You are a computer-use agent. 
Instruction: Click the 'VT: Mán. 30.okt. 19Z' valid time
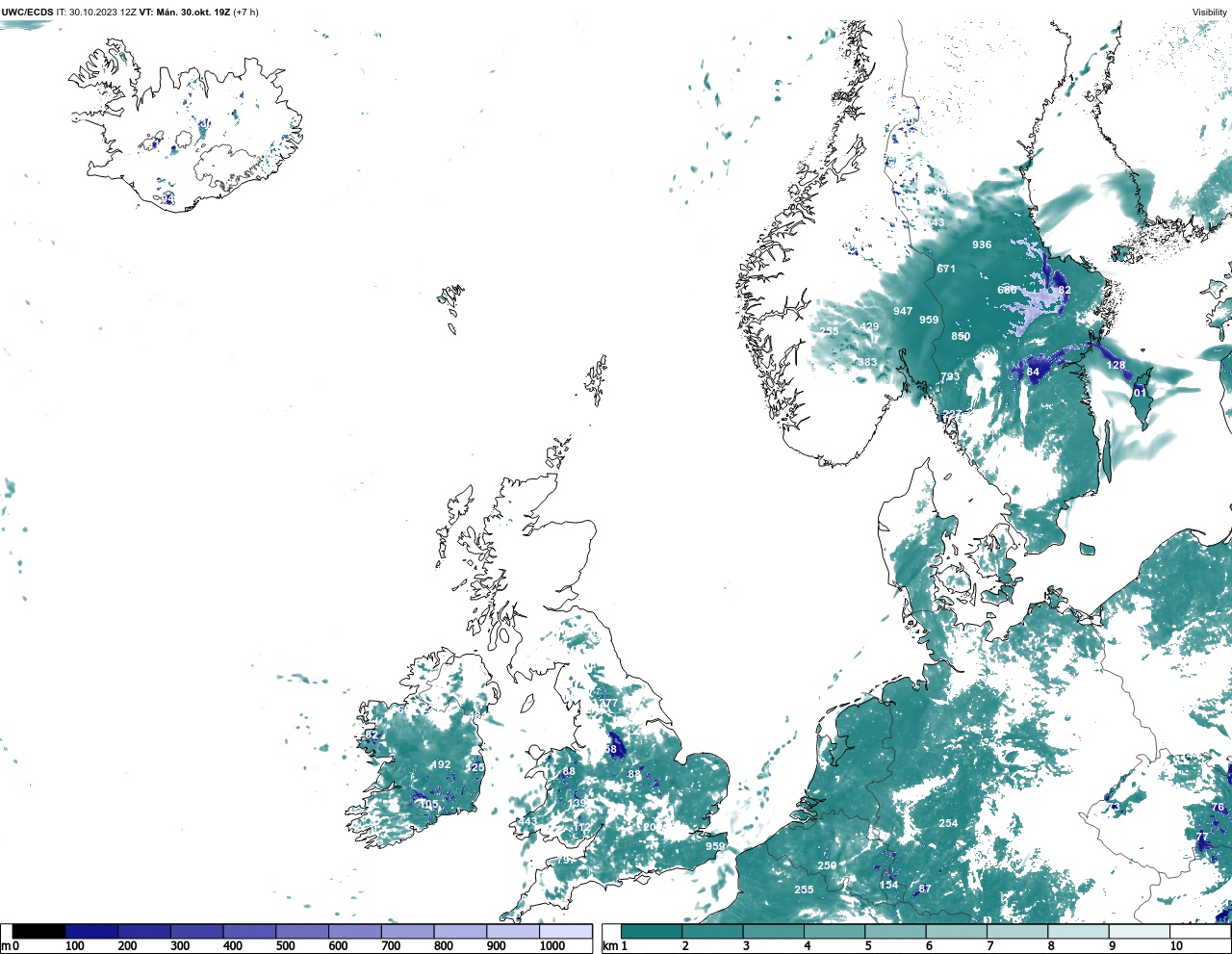coord(184,12)
